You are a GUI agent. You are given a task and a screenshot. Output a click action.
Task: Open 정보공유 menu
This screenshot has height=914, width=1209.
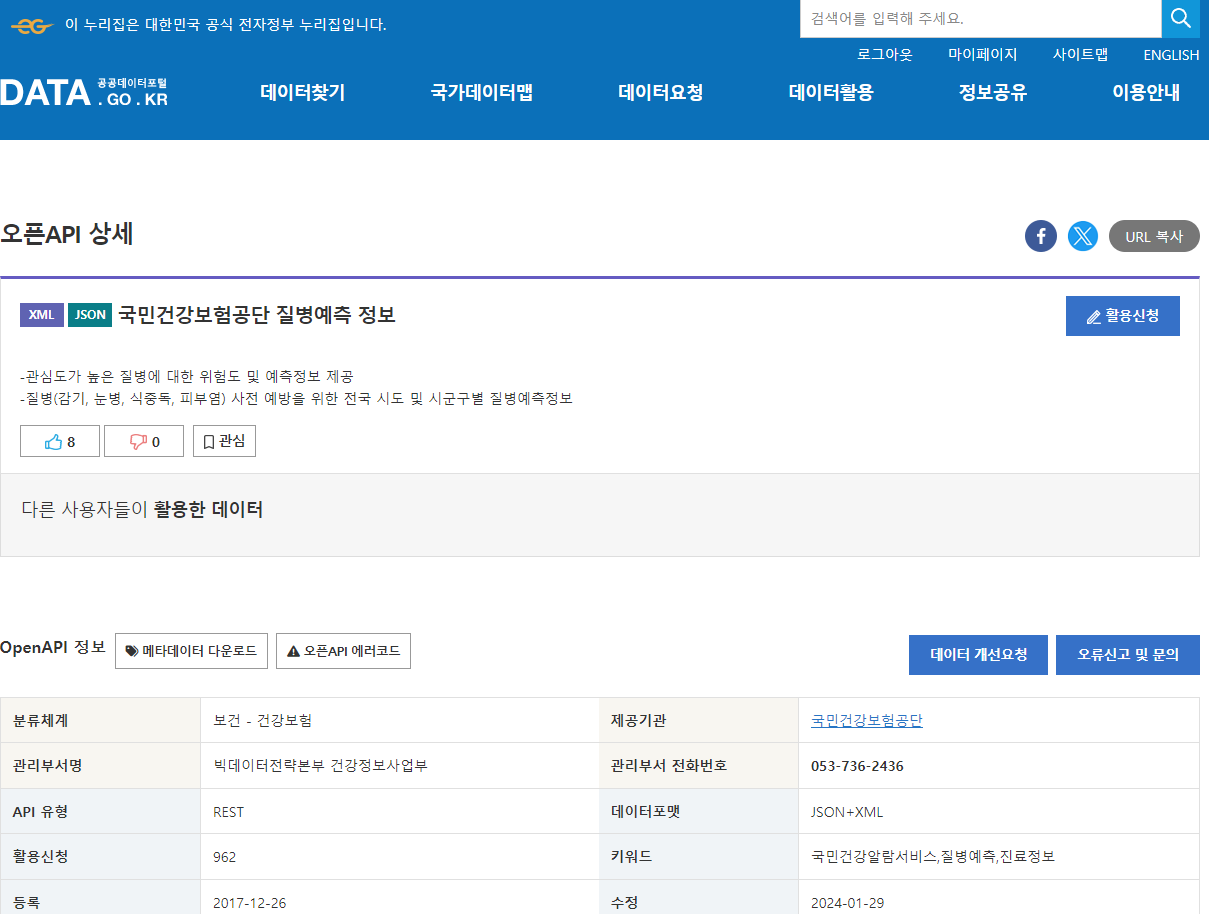(x=993, y=93)
